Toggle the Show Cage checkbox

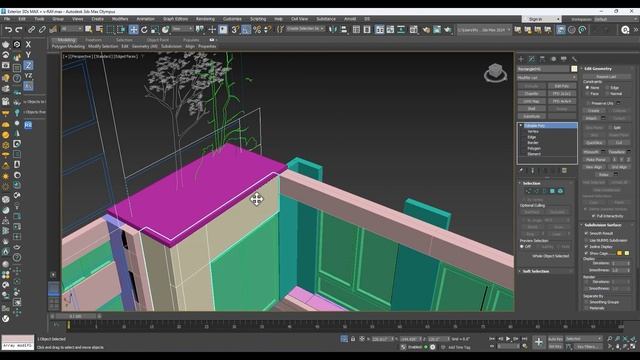tap(587, 253)
